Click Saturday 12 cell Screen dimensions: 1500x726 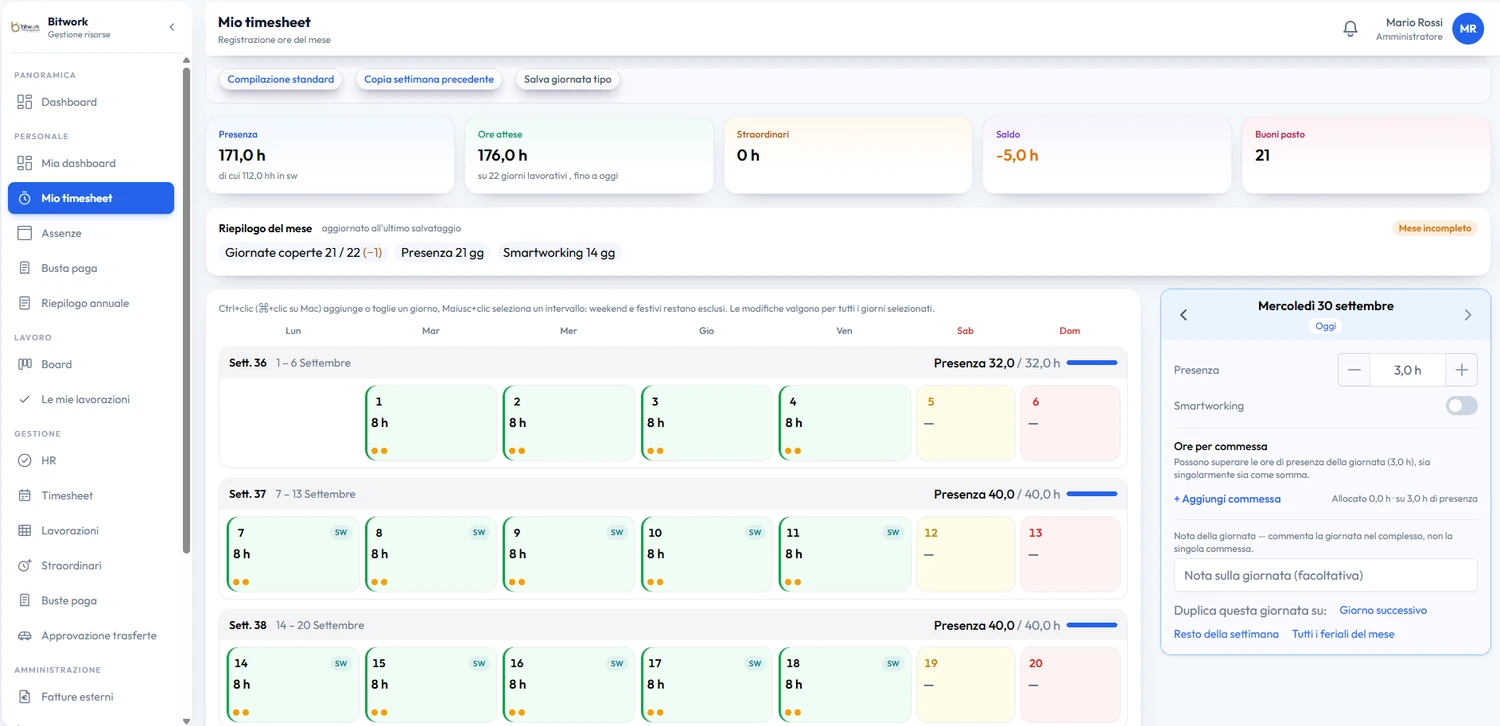coord(966,554)
